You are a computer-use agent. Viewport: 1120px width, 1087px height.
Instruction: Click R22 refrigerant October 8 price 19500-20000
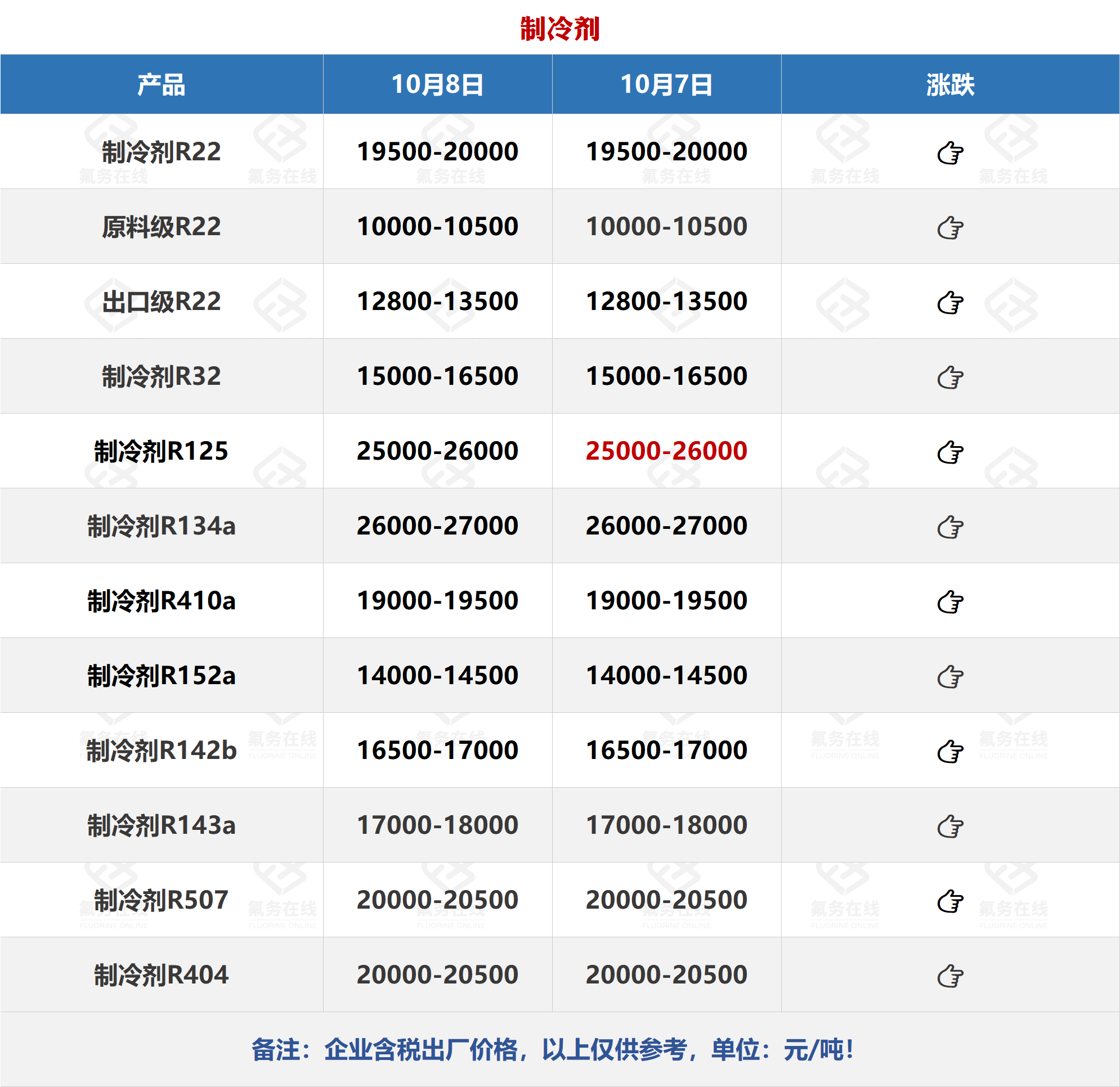pyautogui.click(x=438, y=151)
